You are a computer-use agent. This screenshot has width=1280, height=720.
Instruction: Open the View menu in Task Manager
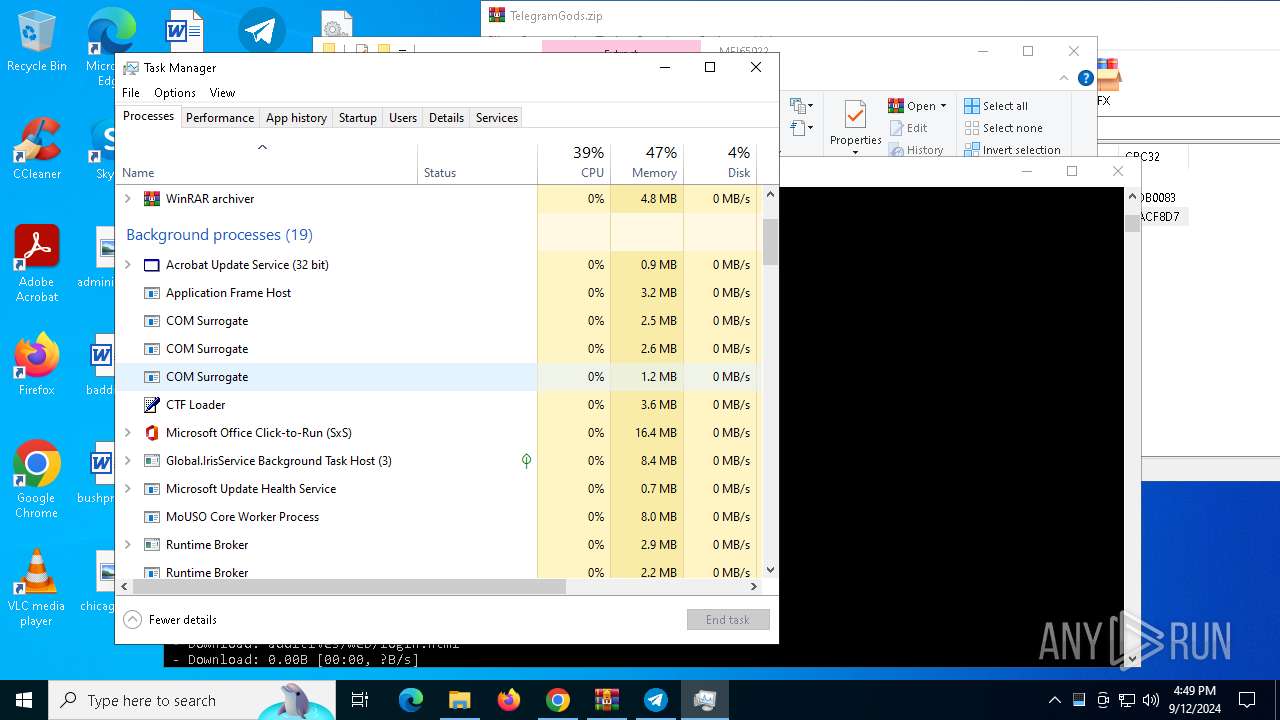coord(222,93)
